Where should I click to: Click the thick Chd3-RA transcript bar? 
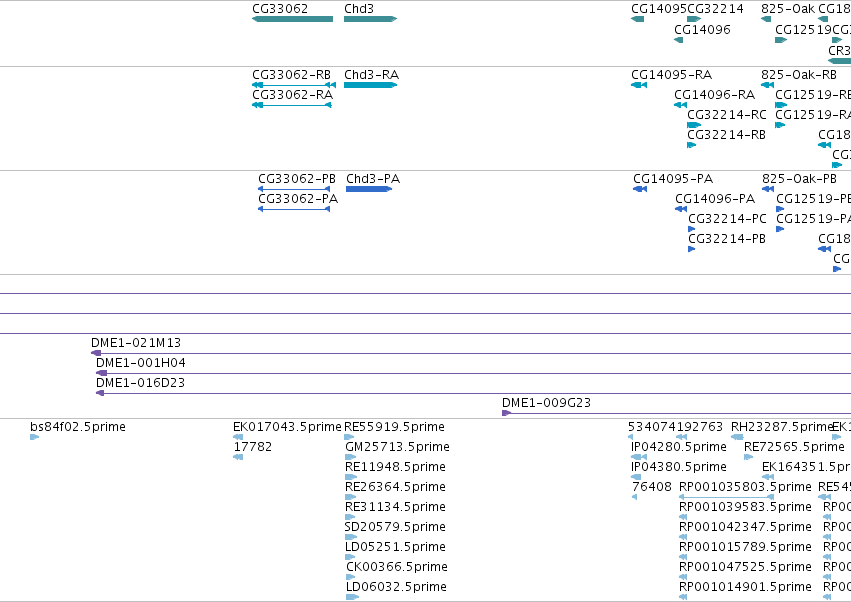point(371,85)
